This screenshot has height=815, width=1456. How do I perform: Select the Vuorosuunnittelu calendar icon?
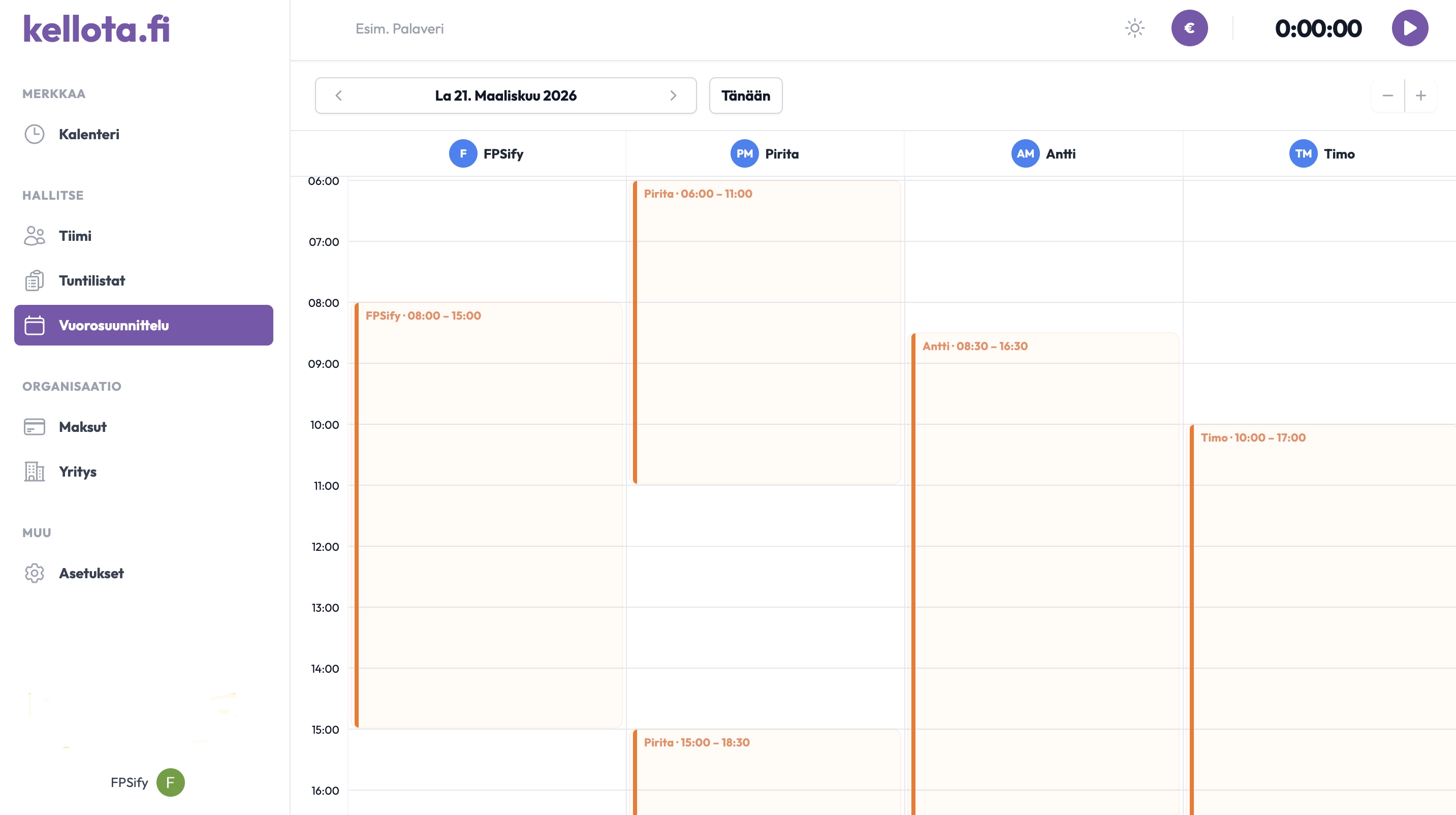[x=35, y=325]
